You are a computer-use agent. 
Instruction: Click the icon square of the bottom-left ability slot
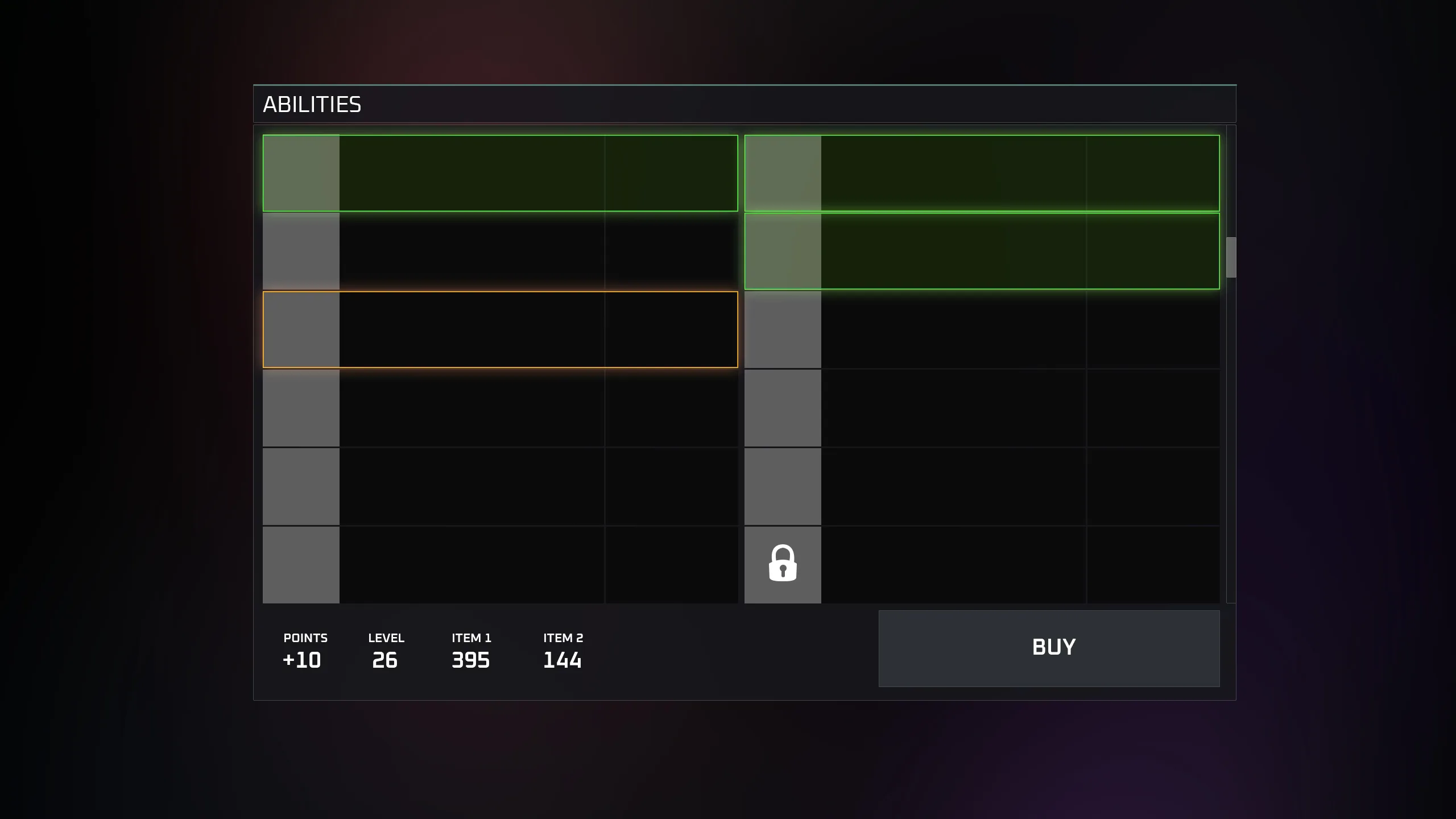pos(301,565)
